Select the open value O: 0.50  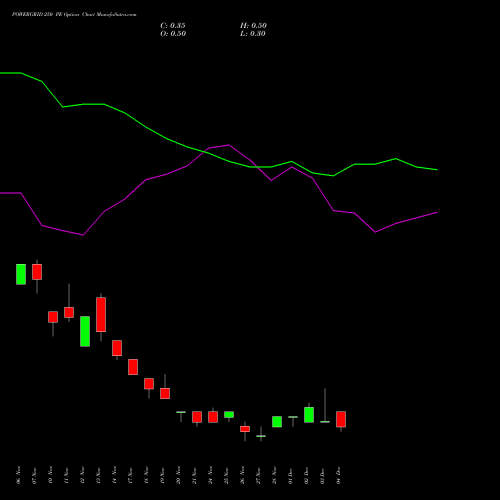click(x=173, y=34)
